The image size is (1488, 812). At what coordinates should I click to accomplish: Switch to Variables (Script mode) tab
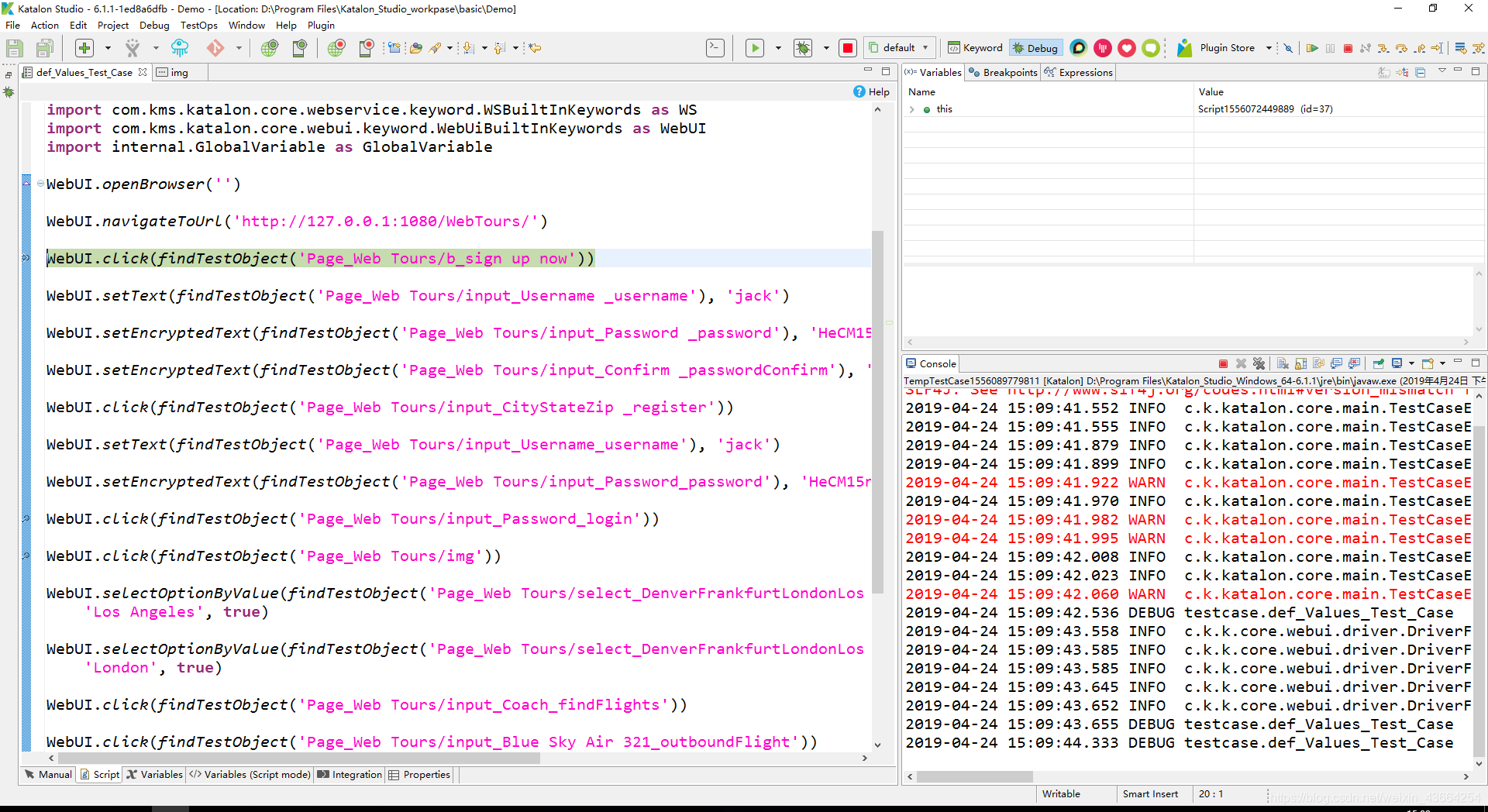(x=250, y=775)
